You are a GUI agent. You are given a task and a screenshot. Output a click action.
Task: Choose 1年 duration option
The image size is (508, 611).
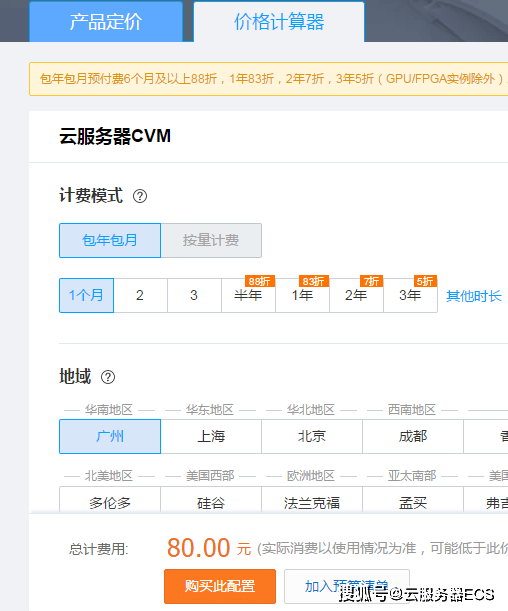302,295
